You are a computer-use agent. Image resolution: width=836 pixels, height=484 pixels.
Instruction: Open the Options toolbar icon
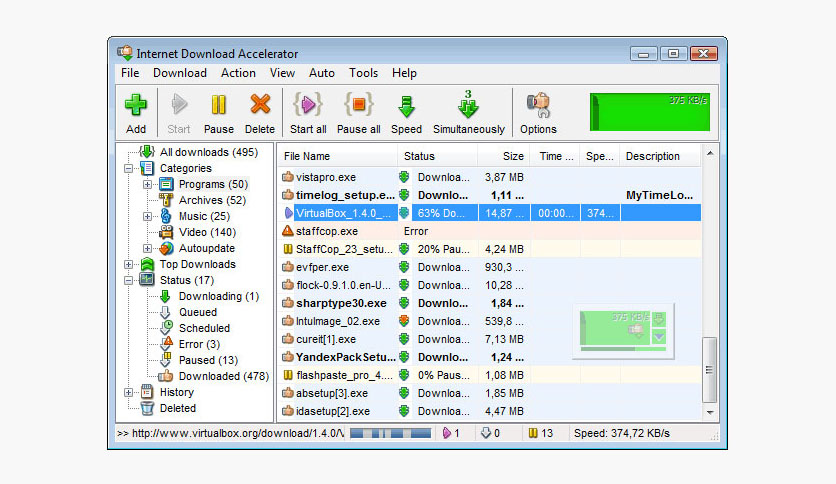538,105
